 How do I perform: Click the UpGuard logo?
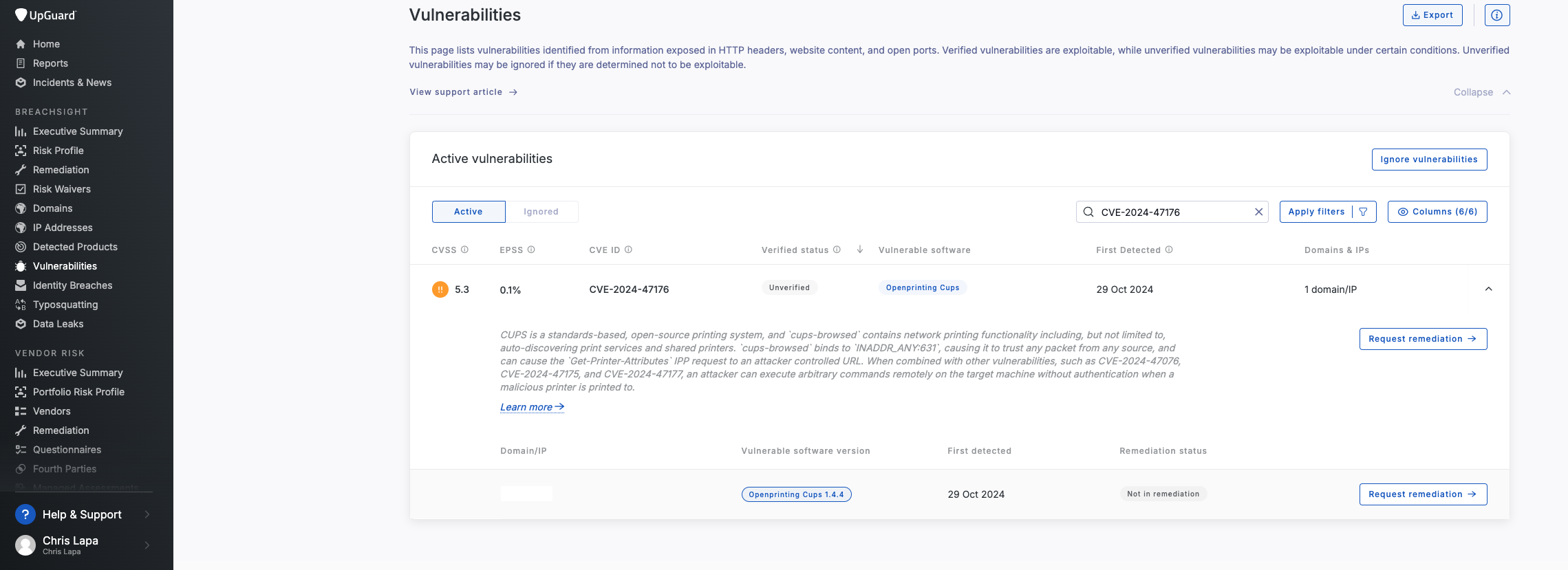pyautogui.click(x=46, y=15)
